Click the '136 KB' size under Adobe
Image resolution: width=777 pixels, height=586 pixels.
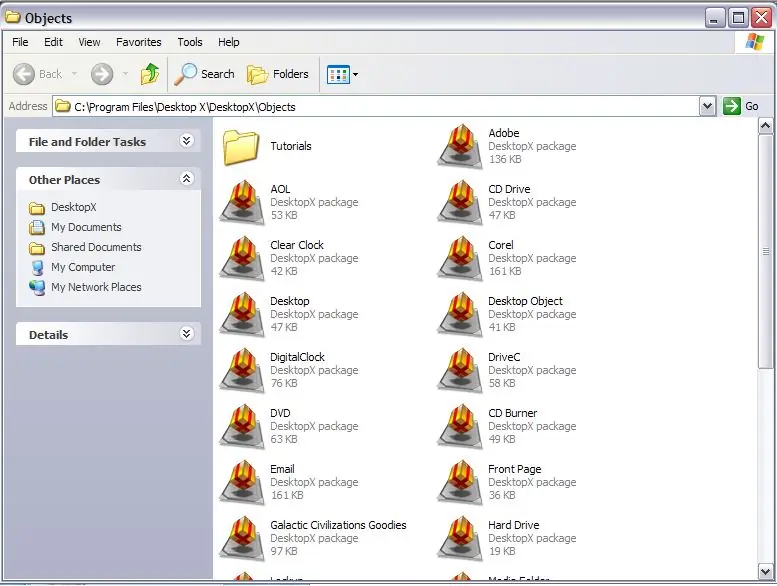click(505, 160)
